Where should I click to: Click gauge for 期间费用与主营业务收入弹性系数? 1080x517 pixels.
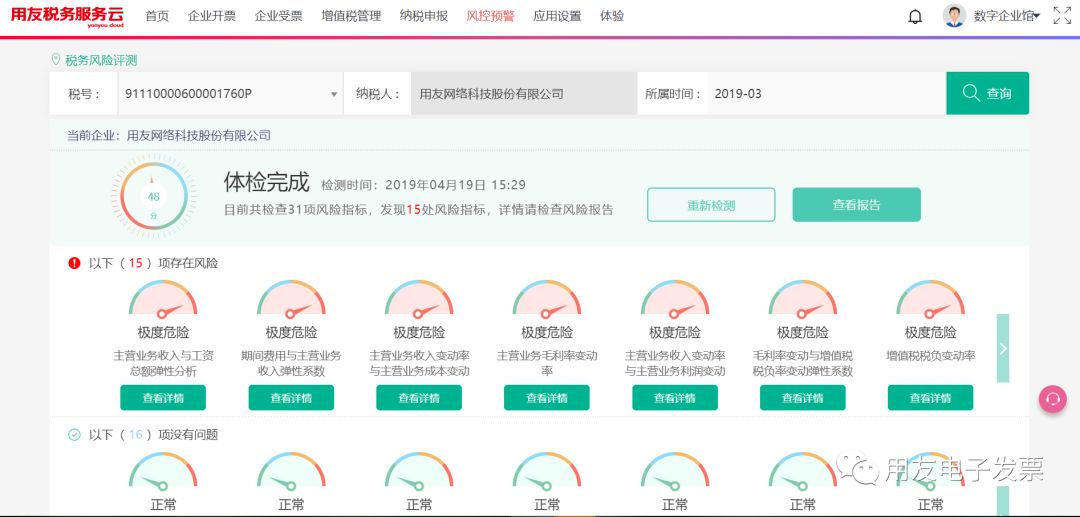click(291, 298)
